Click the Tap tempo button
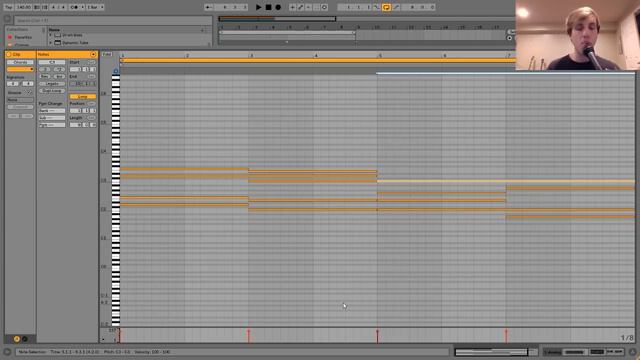This screenshot has height=360, width=640. [8, 7]
